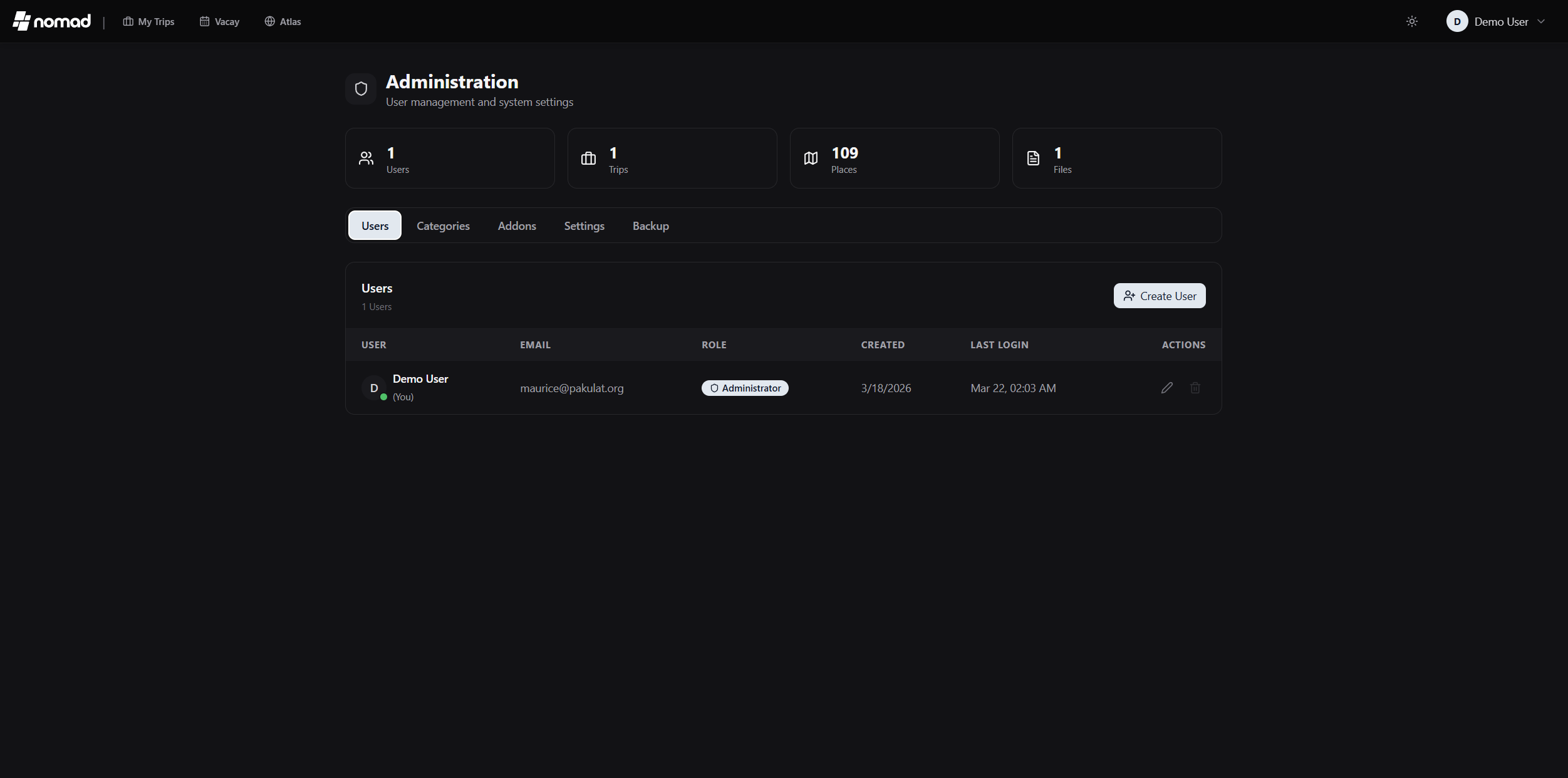Edit Demo User with pencil icon
The height and width of the screenshot is (778, 1568).
(x=1166, y=388)
